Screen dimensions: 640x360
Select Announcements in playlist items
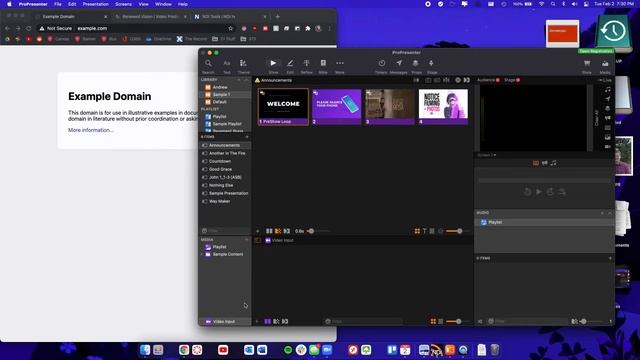pos(225,145)
